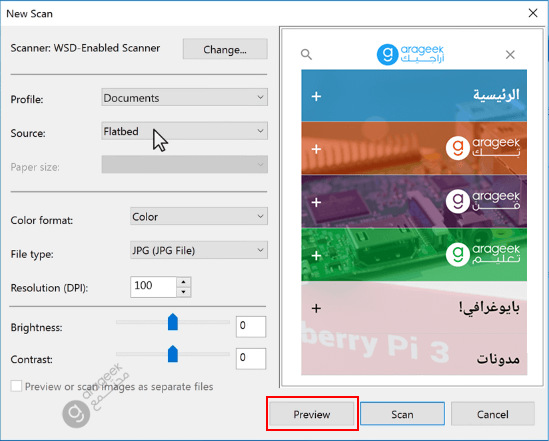Image resolution: width=549 pixels, height=441 pixels.
Task: Expand the Color format dropdown
Action: pos(199,216)
